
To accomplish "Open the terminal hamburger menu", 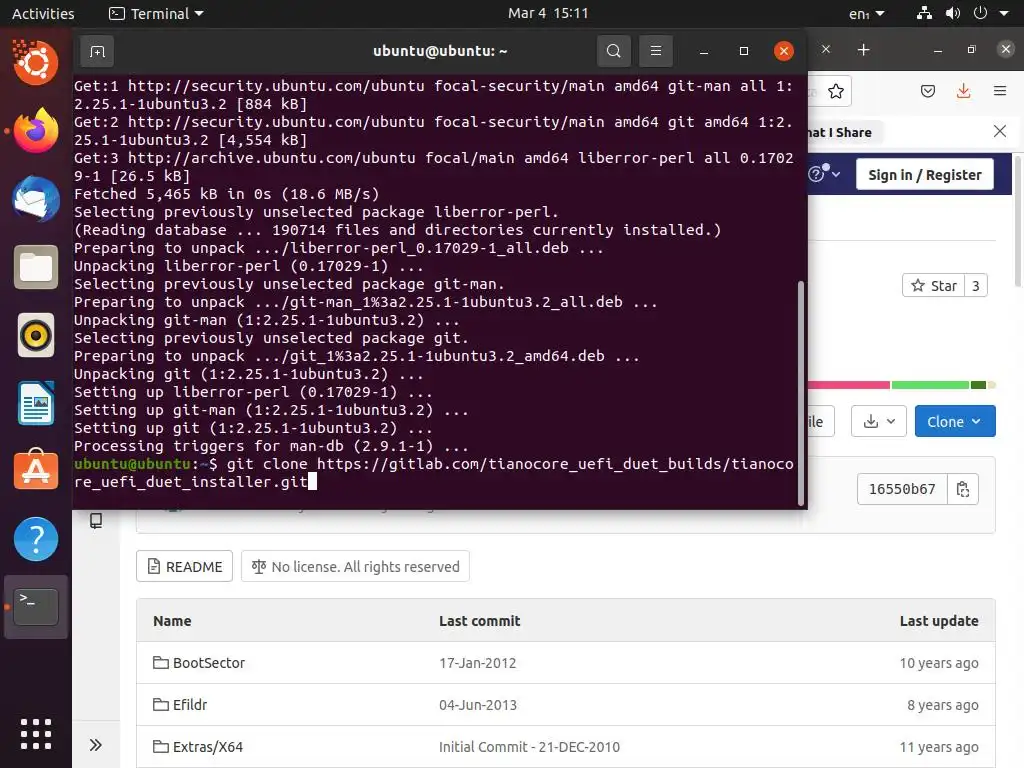I will [x=656, y=51].
